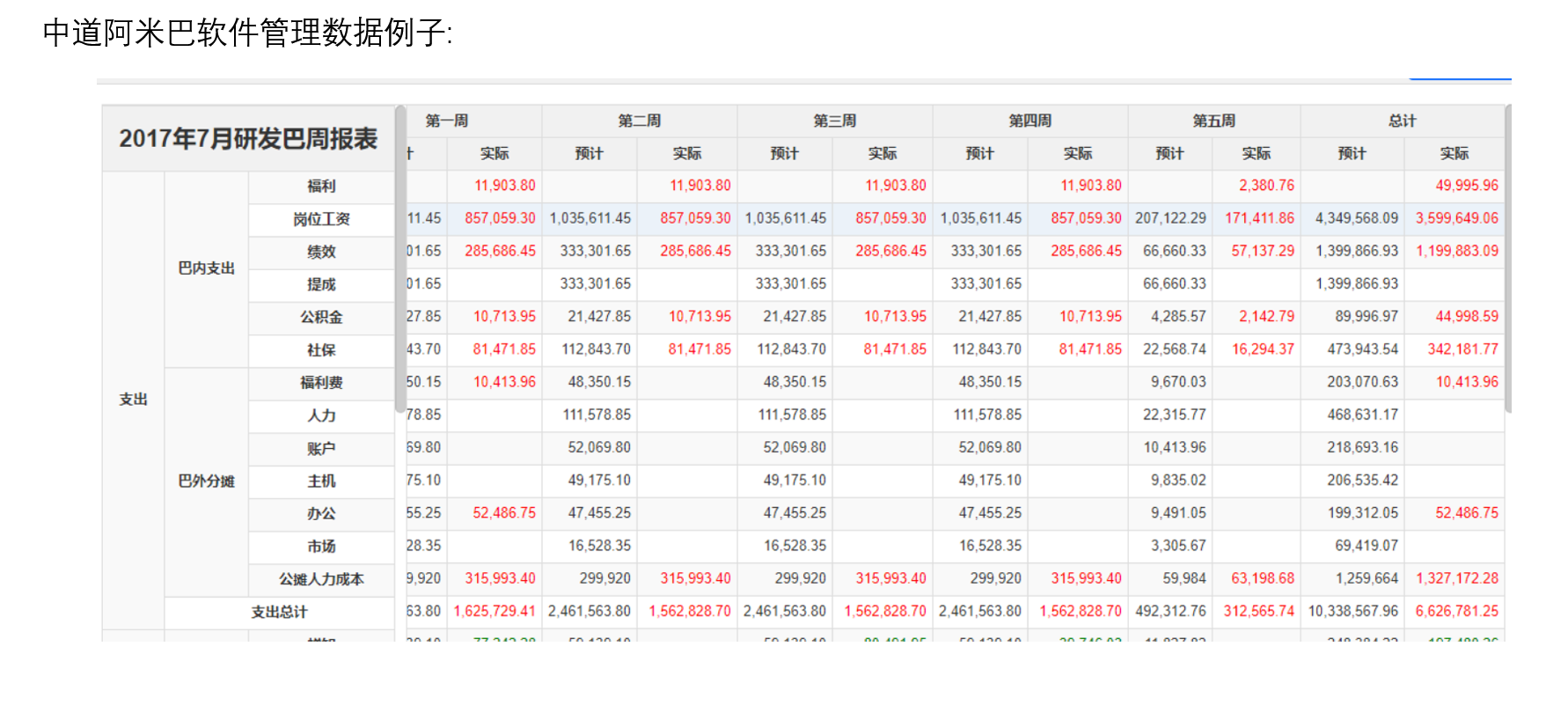This screenshot has height=705, width=1568.
Task: Click the 总计 column header
Action: 1403,121
